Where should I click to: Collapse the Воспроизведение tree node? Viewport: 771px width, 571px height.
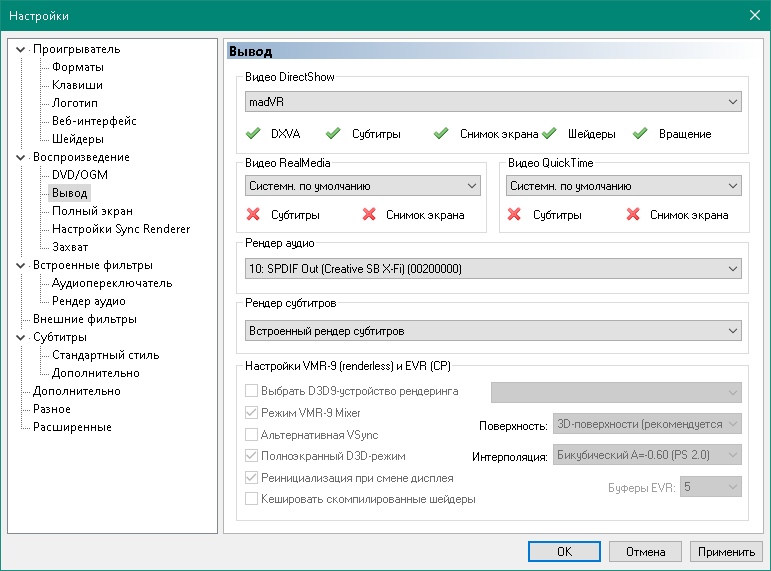pos(21,157)
